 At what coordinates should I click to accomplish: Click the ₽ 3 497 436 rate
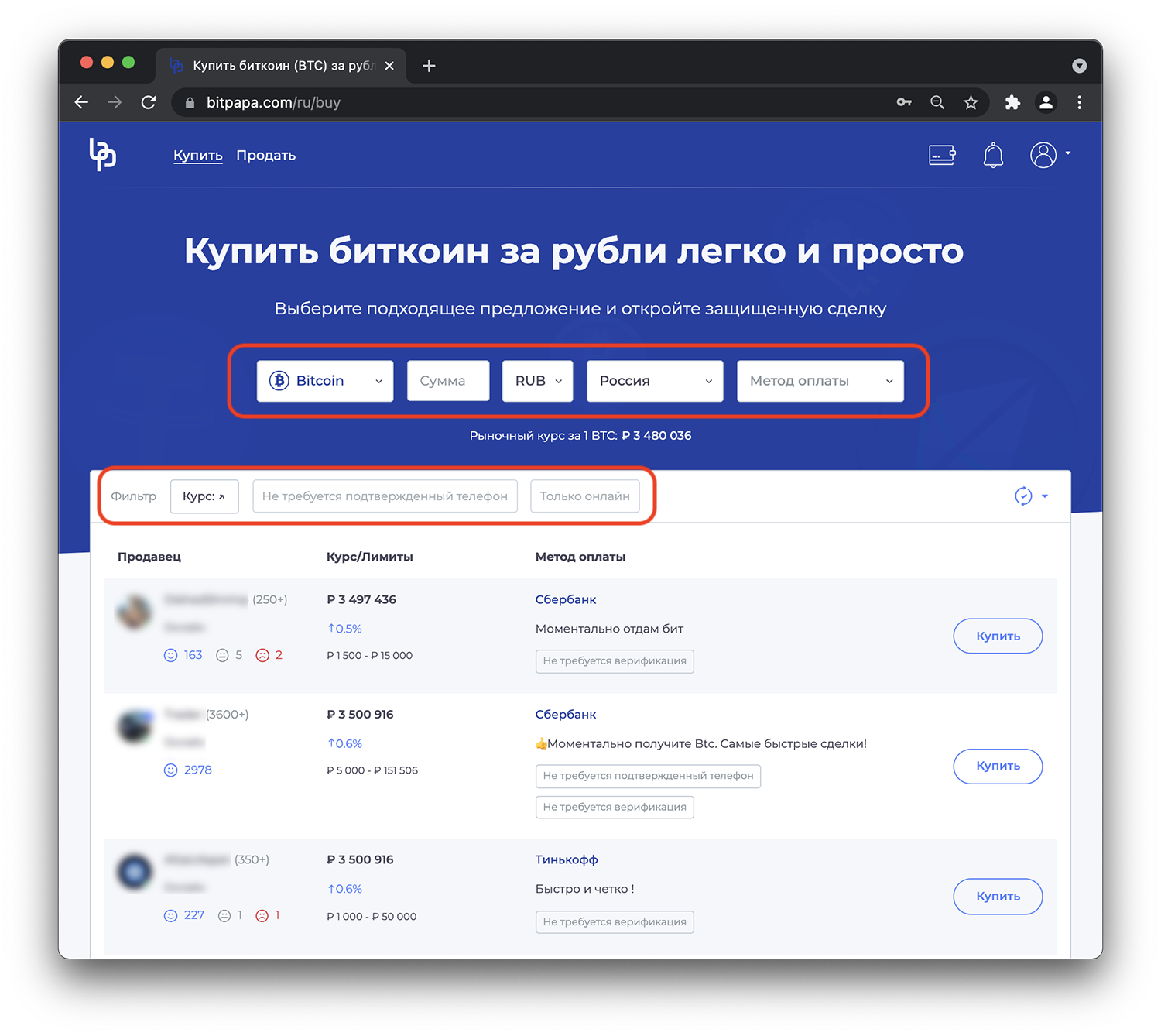[x=361, y=599]
